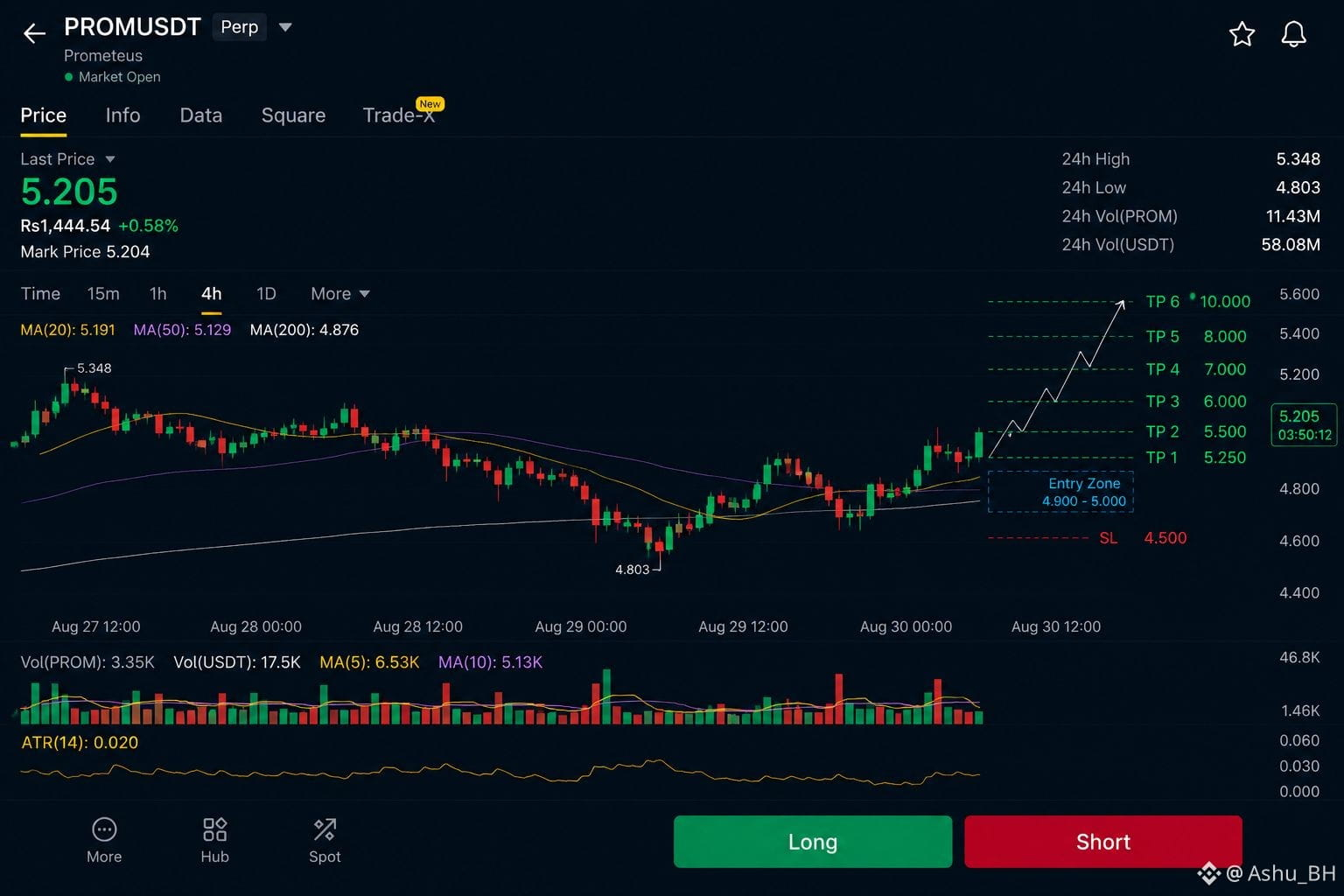The image size is (1344, 896).
Task: Click the Perp badge next to PROMUSDT
Action: 239,27
